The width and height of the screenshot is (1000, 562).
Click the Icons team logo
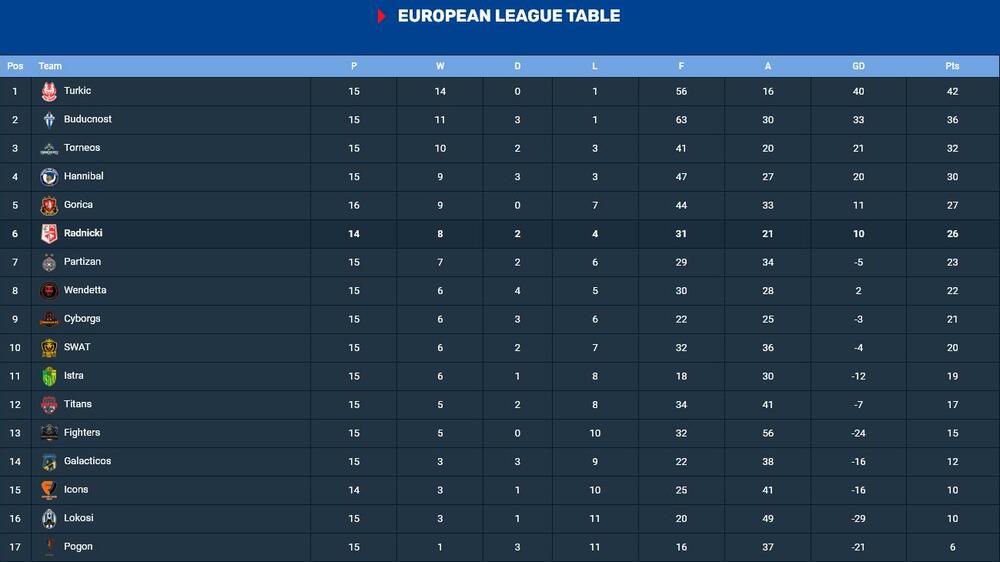pyautogui.click(x=49, y=491)
